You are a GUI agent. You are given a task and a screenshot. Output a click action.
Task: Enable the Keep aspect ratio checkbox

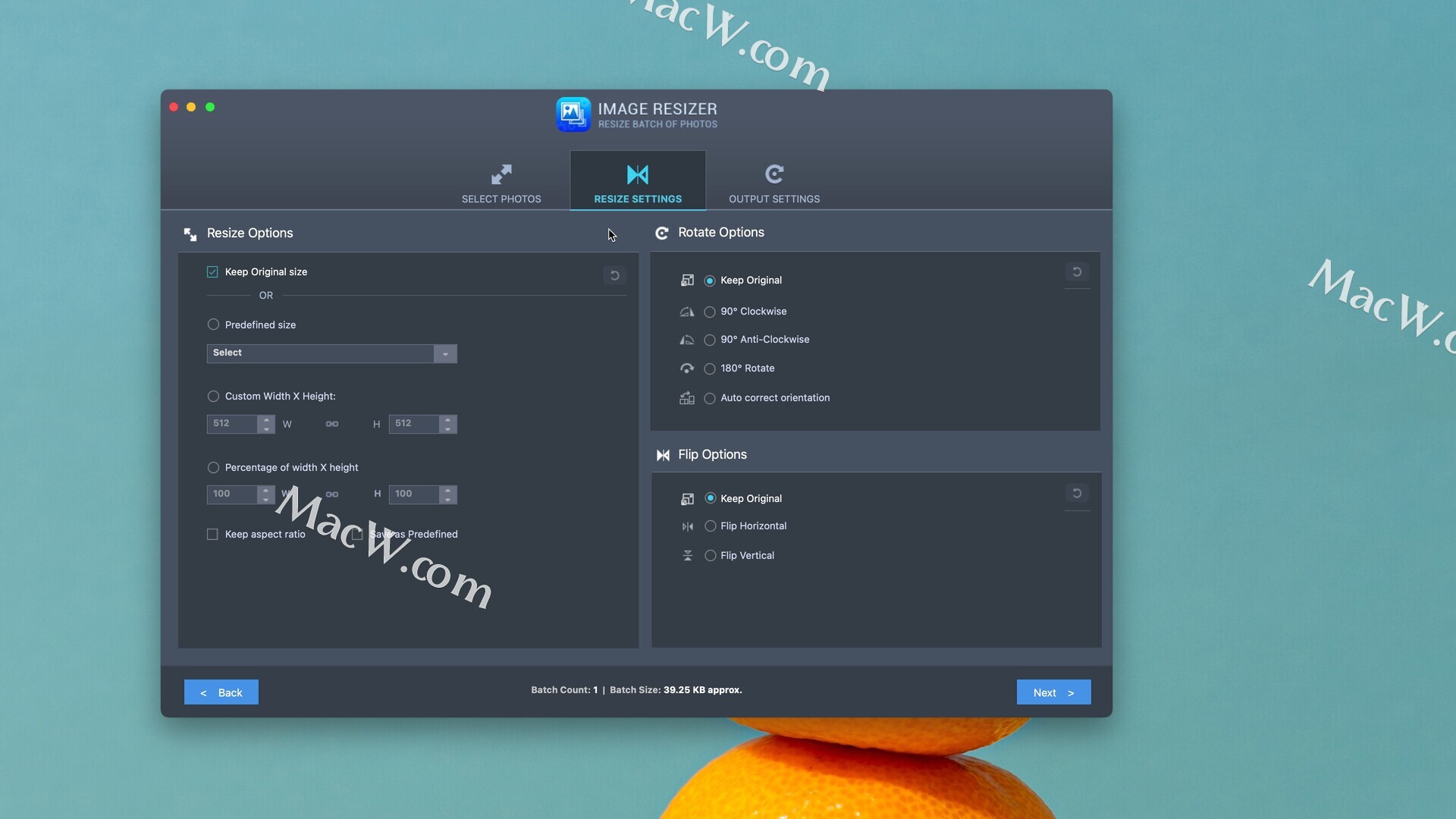pos(212,534)
